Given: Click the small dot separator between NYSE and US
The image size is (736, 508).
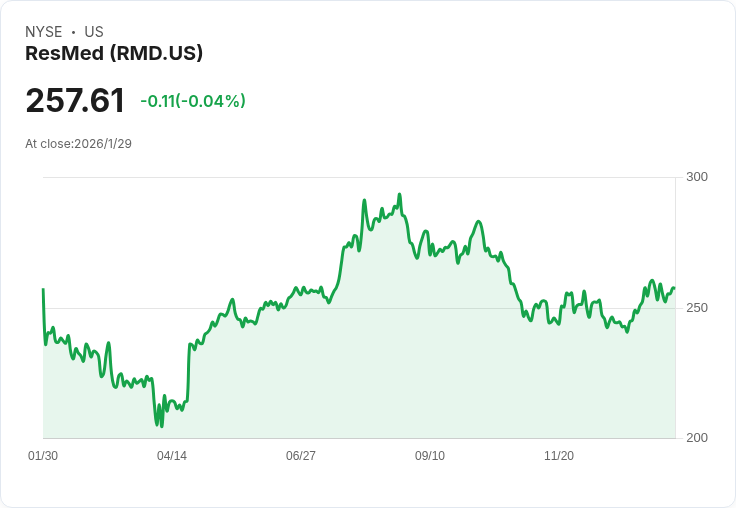Looking at the screenshot, I should [73, 32].
